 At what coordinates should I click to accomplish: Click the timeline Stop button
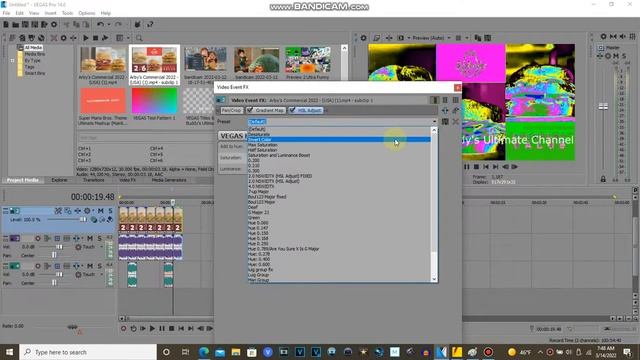(x=171, y=329)
